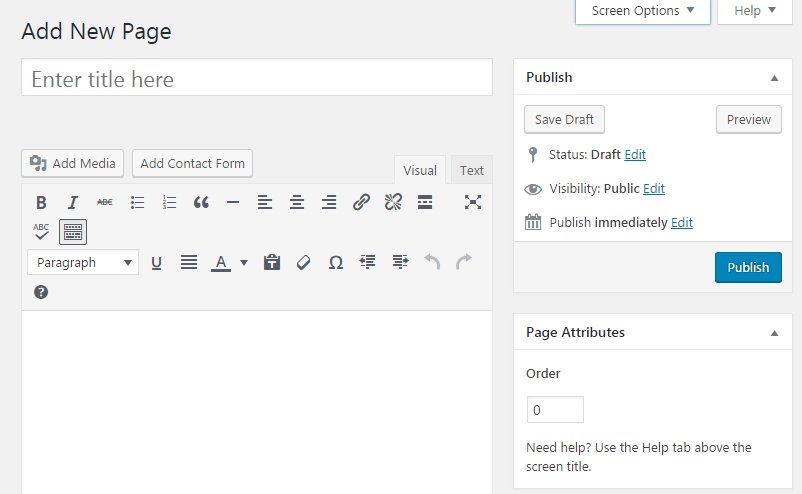Justify text alignment
This screenshot has height=494, width=802.
(189, 263)
